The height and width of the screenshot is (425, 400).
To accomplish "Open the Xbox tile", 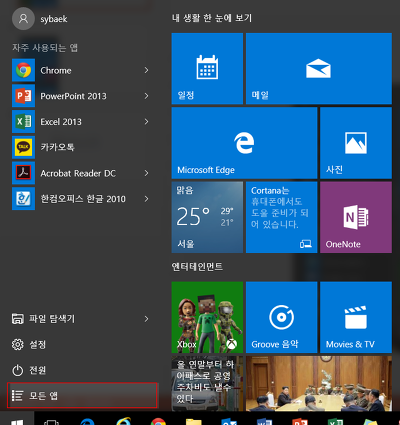I will tap(207, 317).
